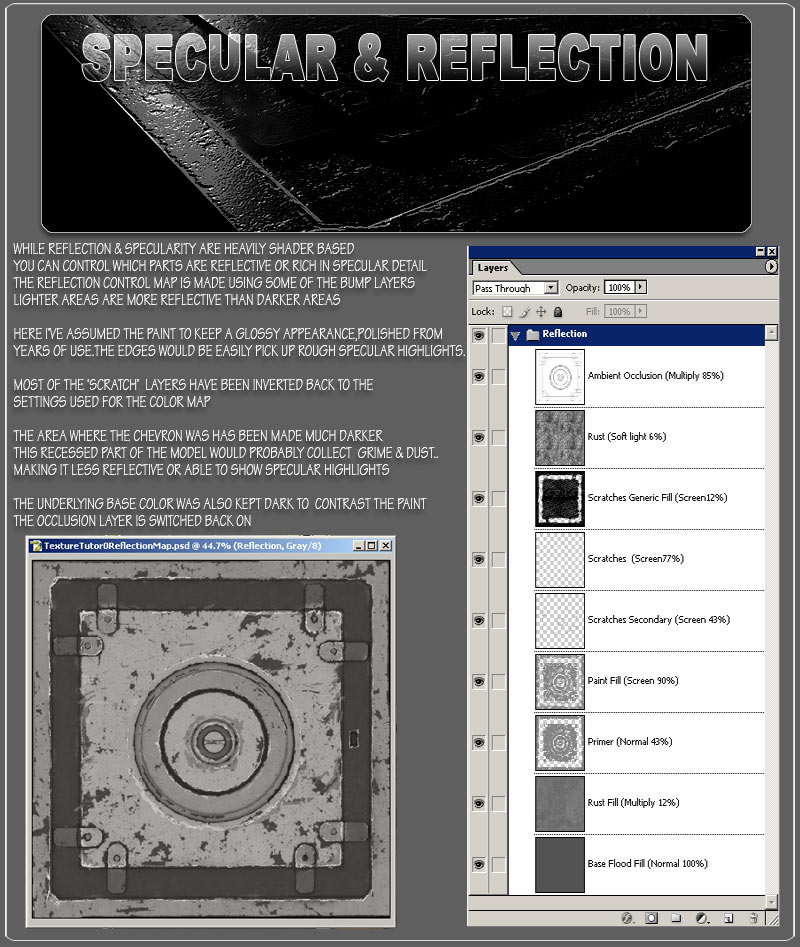Lock all with the padlock icon
The height and width of the screenshot is (947, 800).
(x=558, y=312)
